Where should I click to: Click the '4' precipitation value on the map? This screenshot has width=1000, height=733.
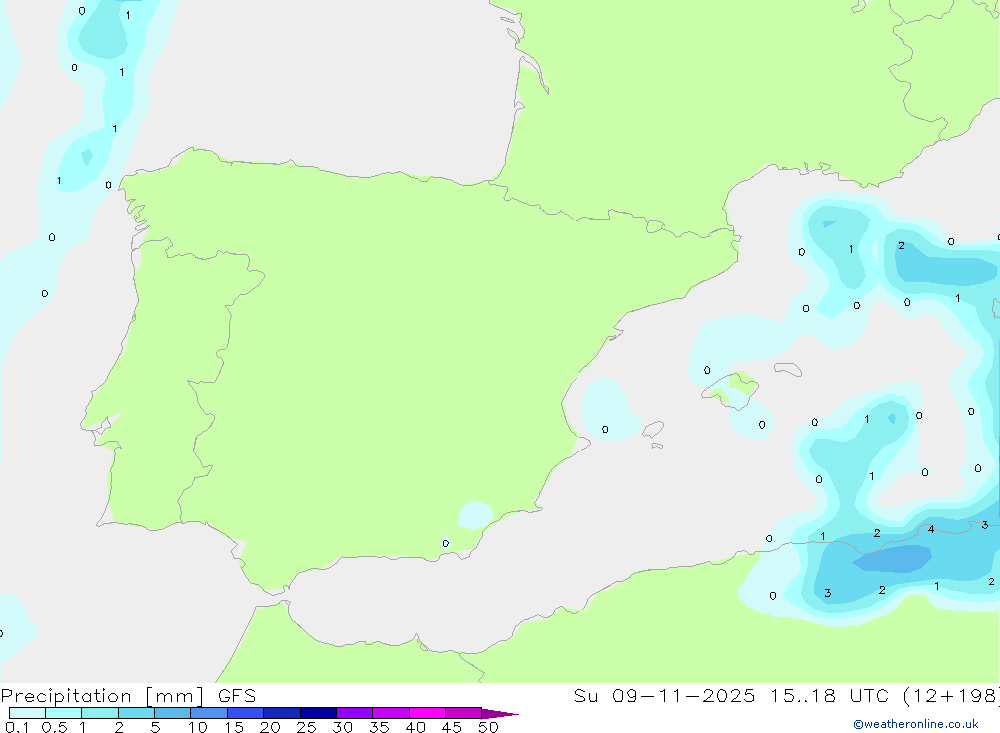pyautogui.click(x=931, y=529)
